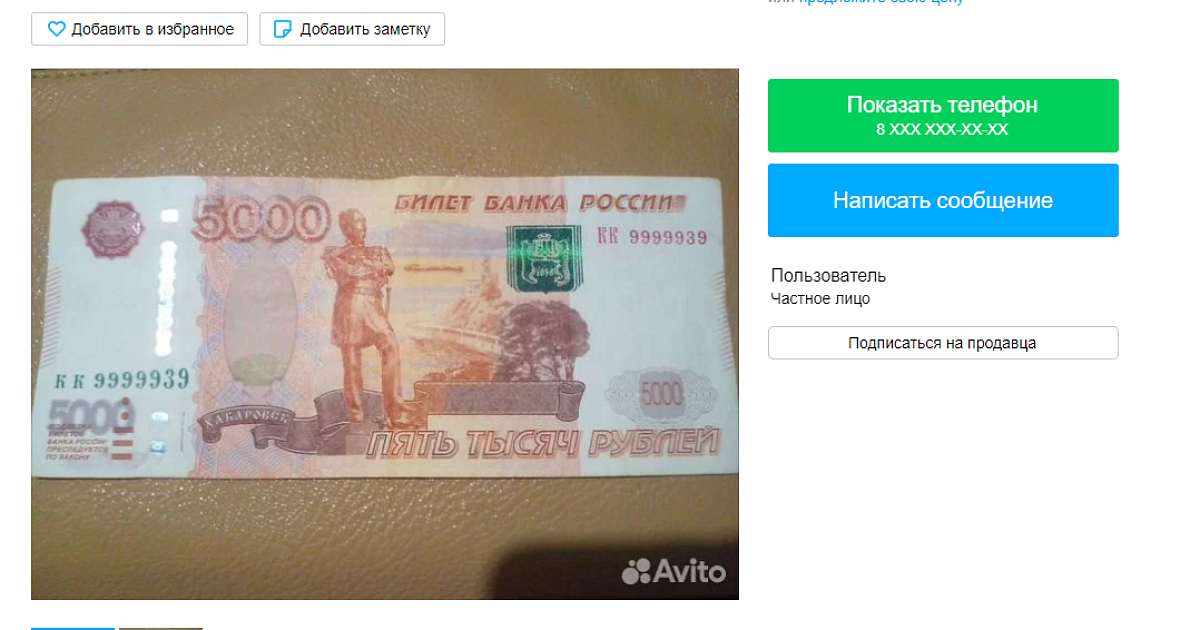Click the large 5000 numeral on banknote
This screenshot has width=1200, height=630.
pyautogui.click(x=261, y=217)
